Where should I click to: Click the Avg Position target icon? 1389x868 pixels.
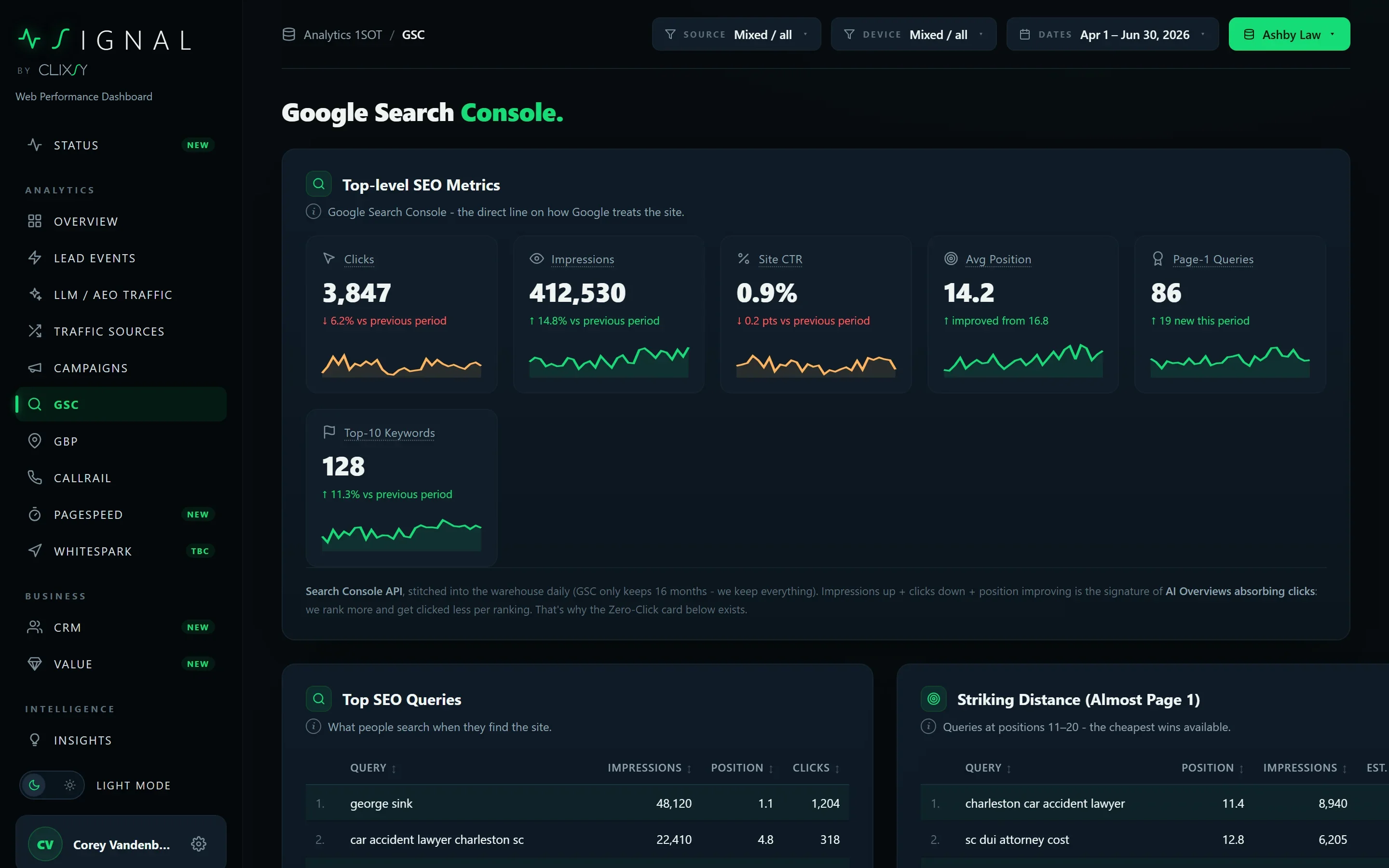(x=951, y=258)
